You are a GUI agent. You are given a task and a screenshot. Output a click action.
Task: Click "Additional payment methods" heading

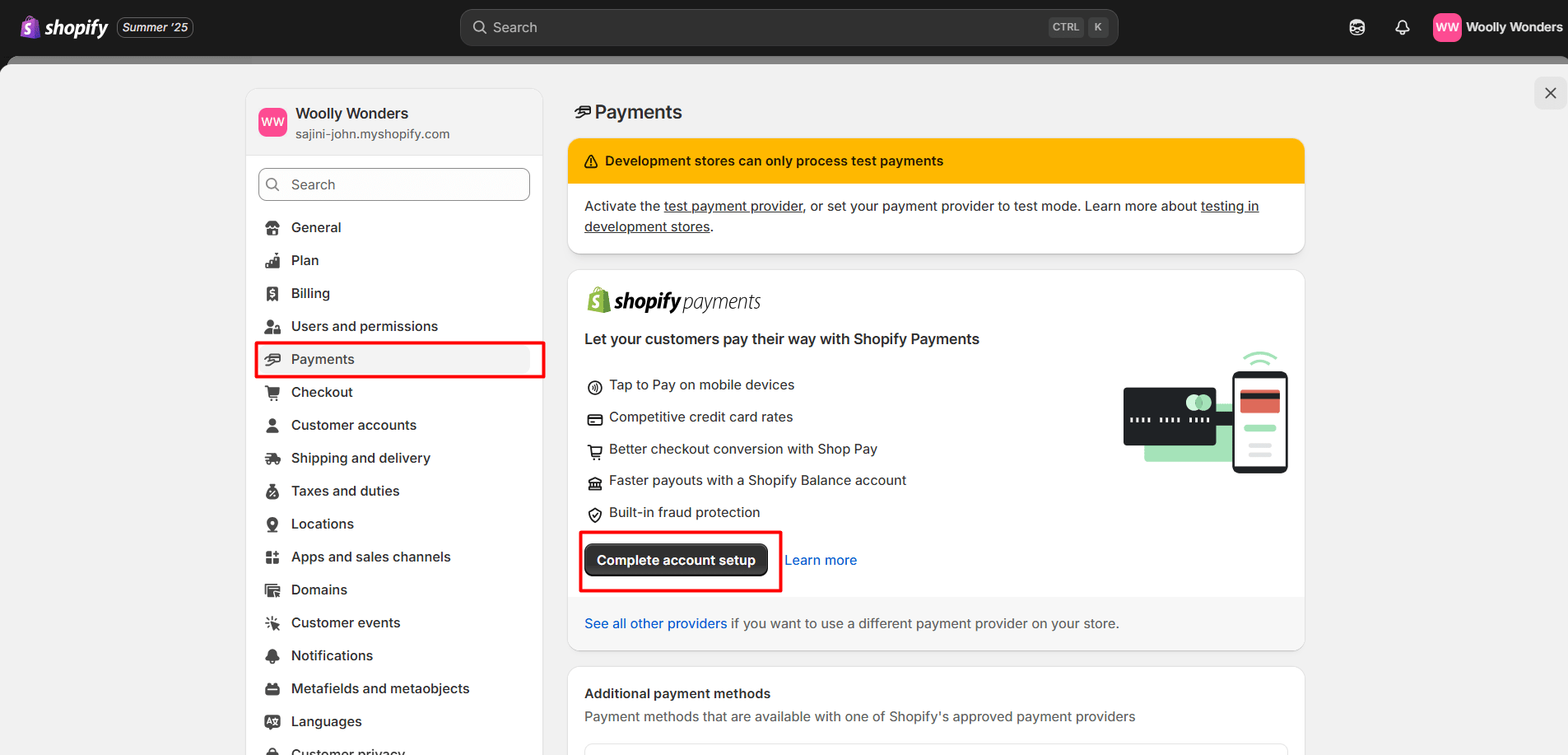click(x=677, y=693)
